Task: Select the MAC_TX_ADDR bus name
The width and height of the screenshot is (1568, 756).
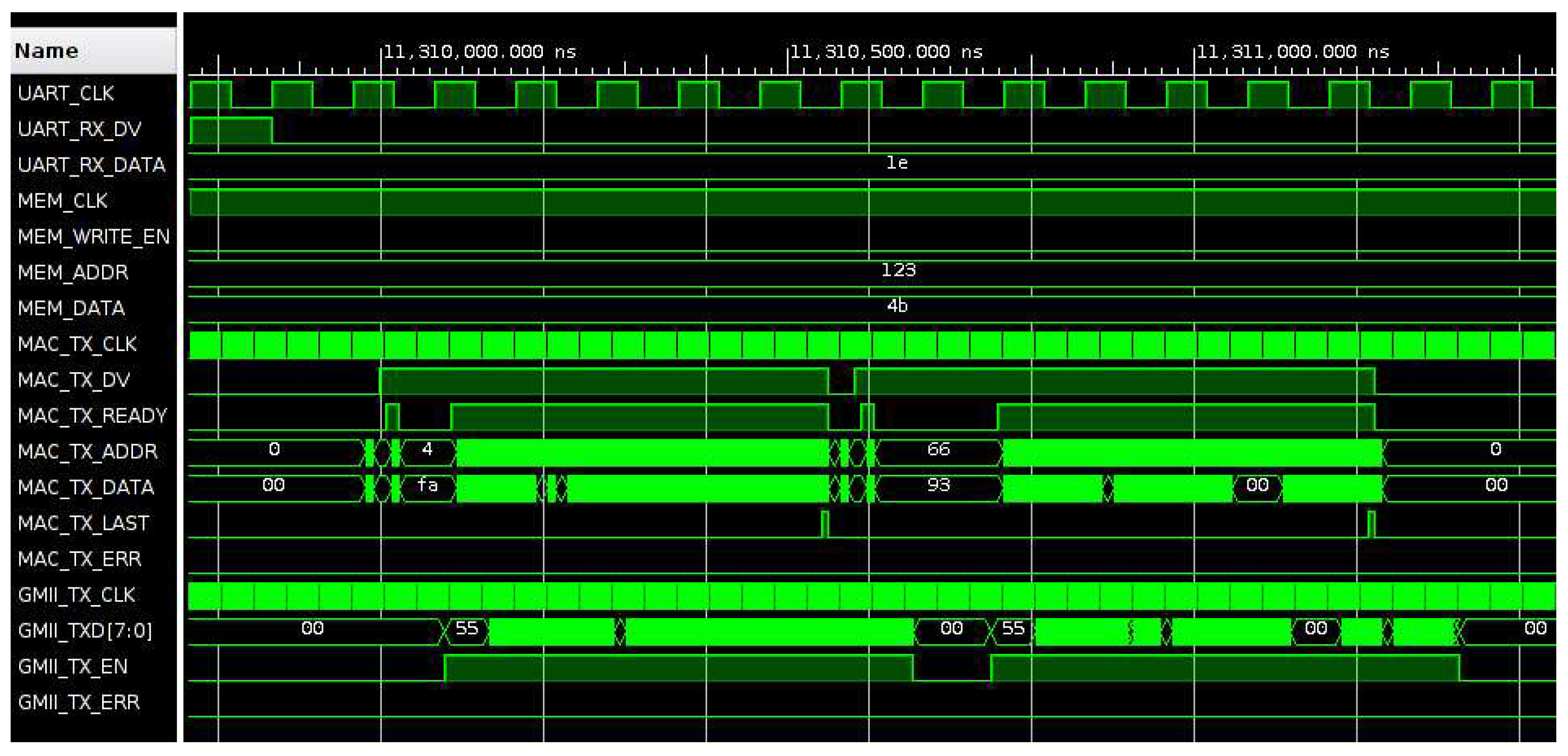Action: [x=88, y=452]
